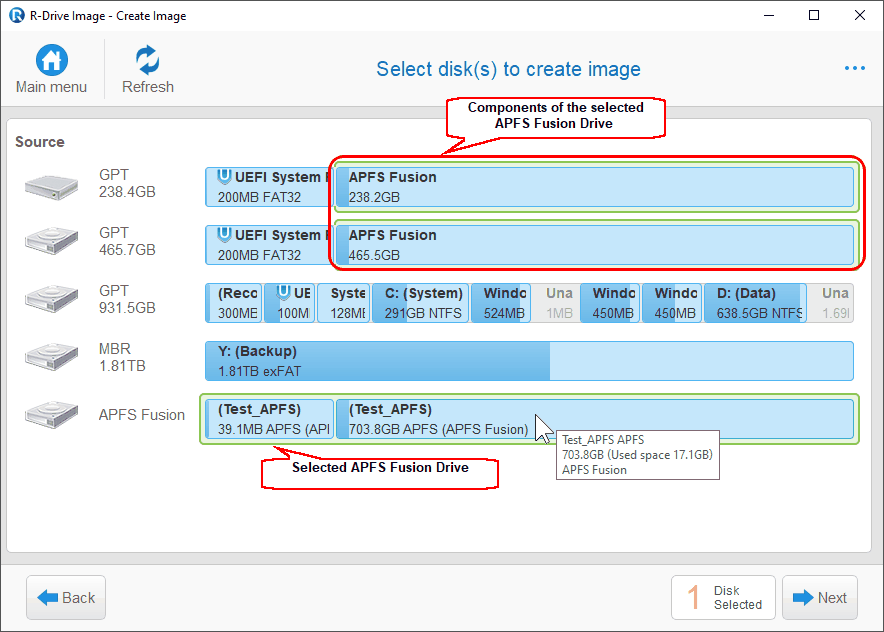
Task: Maximize the R-Drive Image window
Action: (x=814, y=15)
